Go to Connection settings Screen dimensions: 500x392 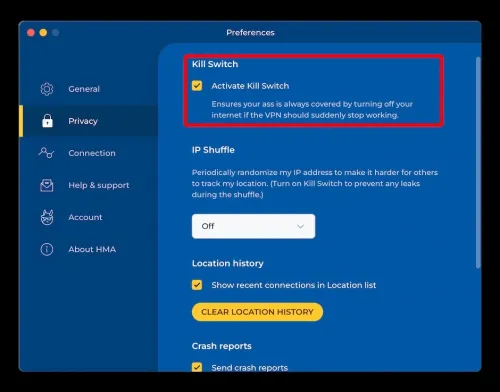(x=92, y=153)
